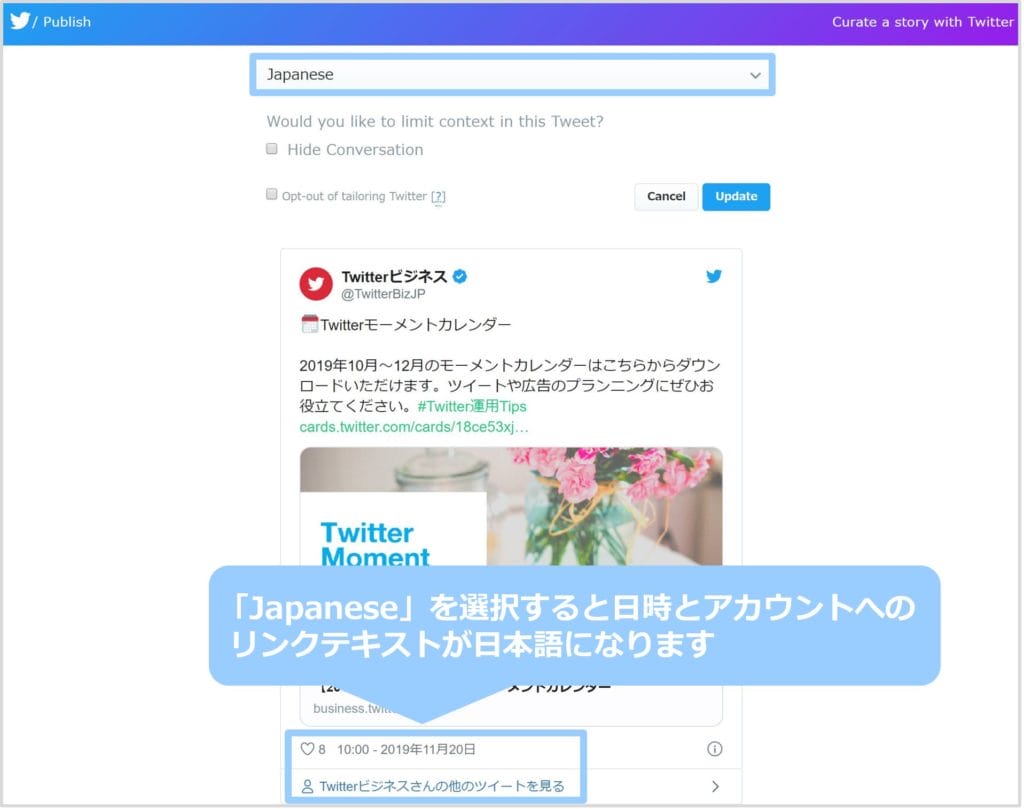Click the calendar emoji in tweet text
1024x809 pixels.
click(310, 324)
